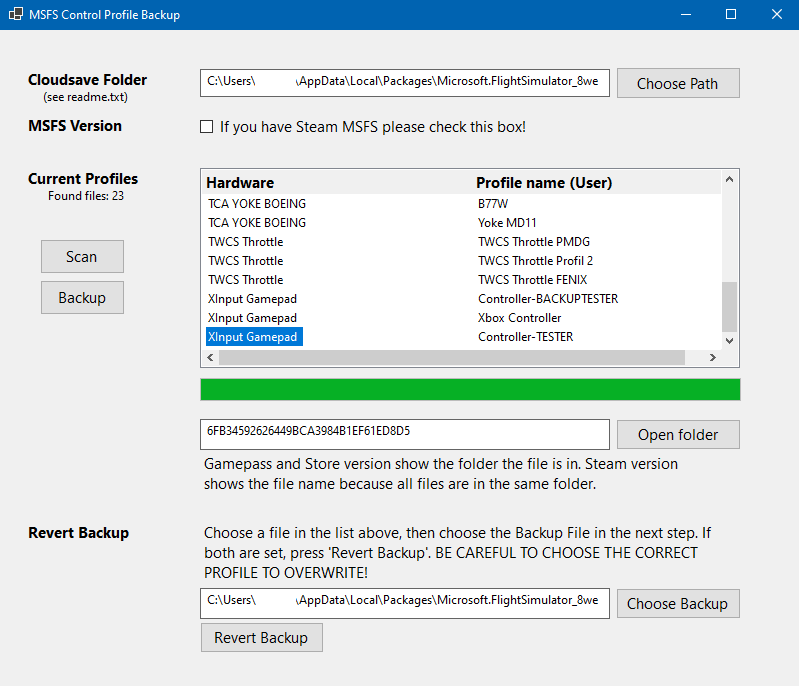Select the TCA YOKE BOEING row for B77W
This screenshot has width=799, height=686.
coord(463,204)
